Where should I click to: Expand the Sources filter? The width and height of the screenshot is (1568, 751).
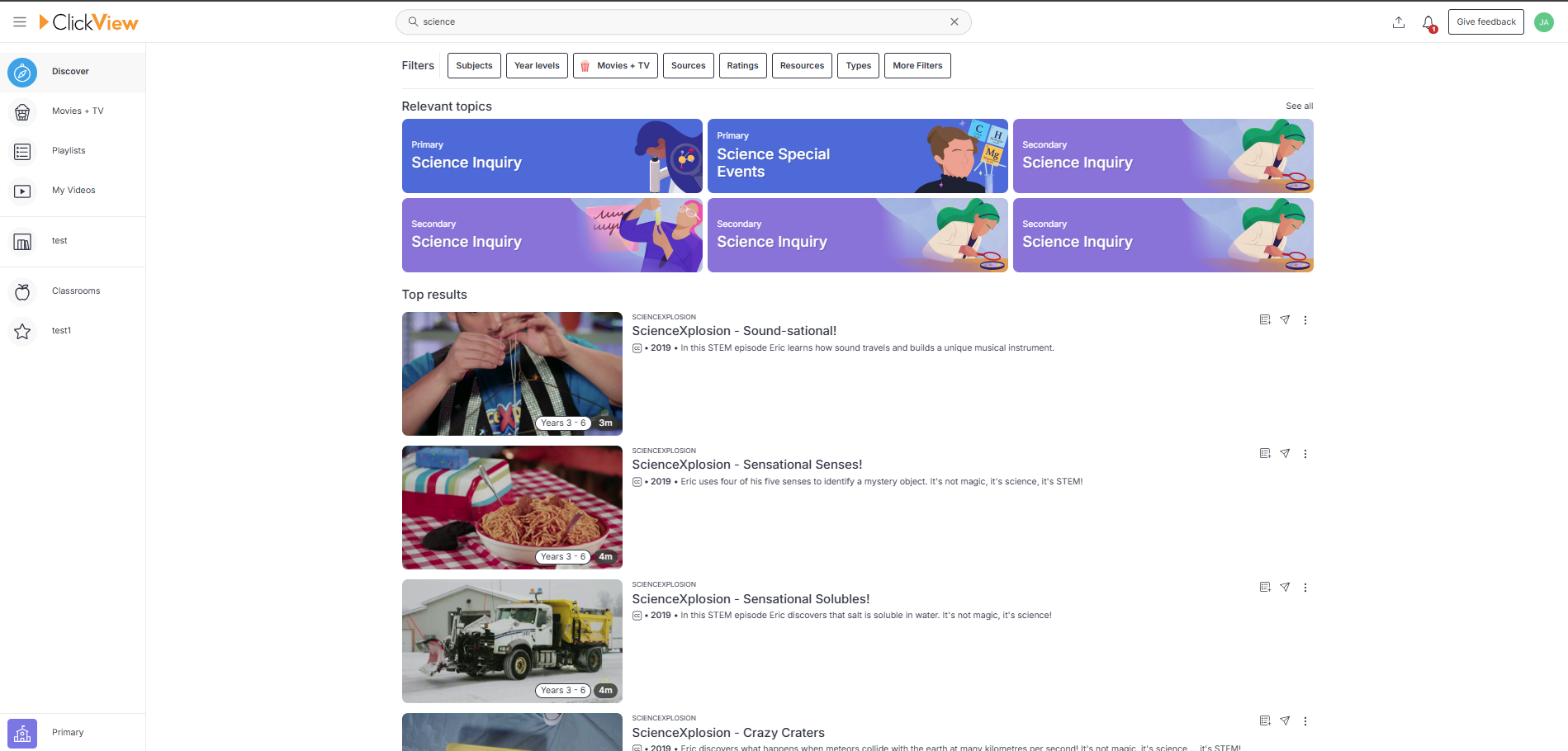tap(688, 66)
